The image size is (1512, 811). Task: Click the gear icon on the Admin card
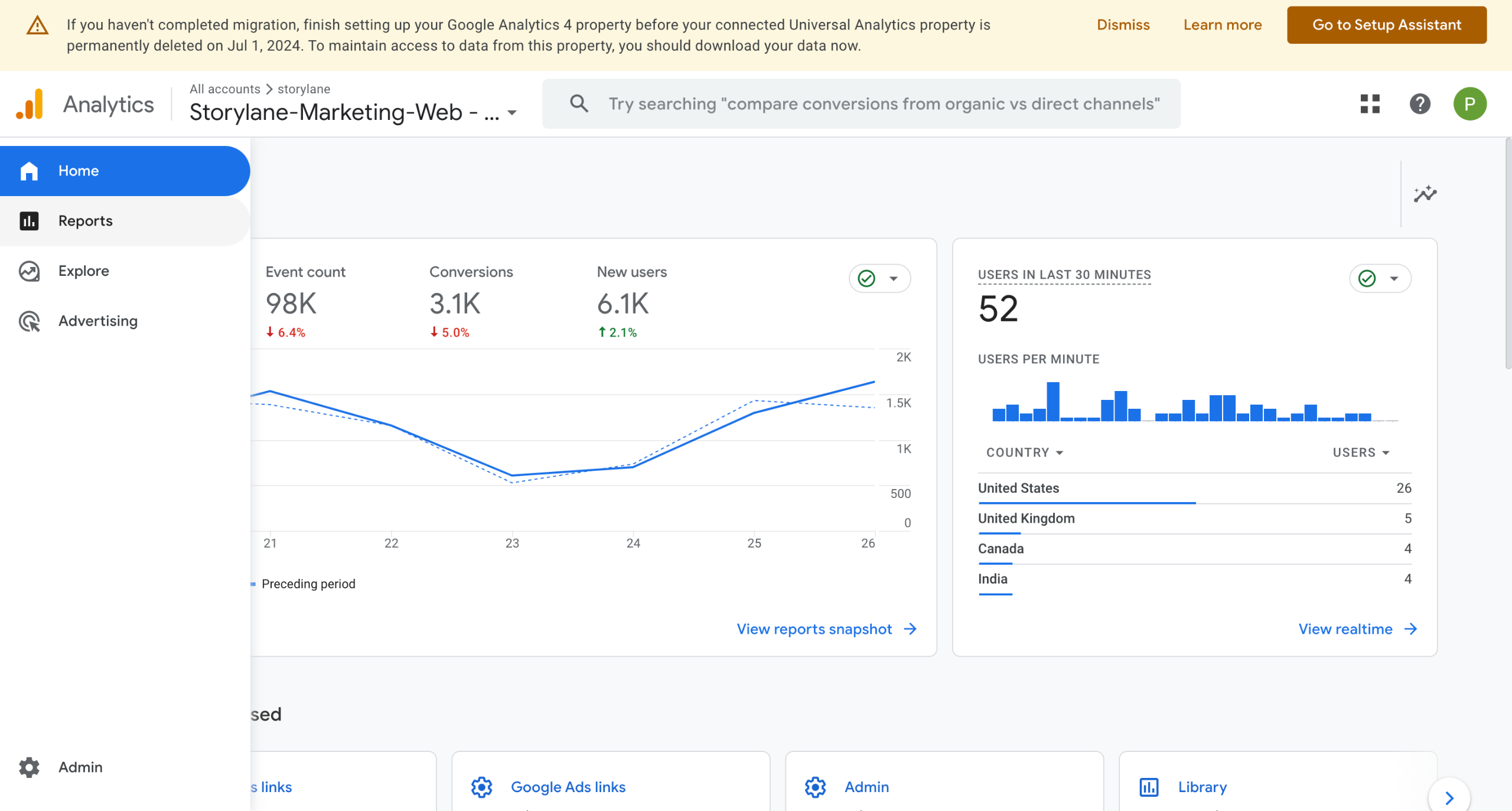click(x=815, y=787)
